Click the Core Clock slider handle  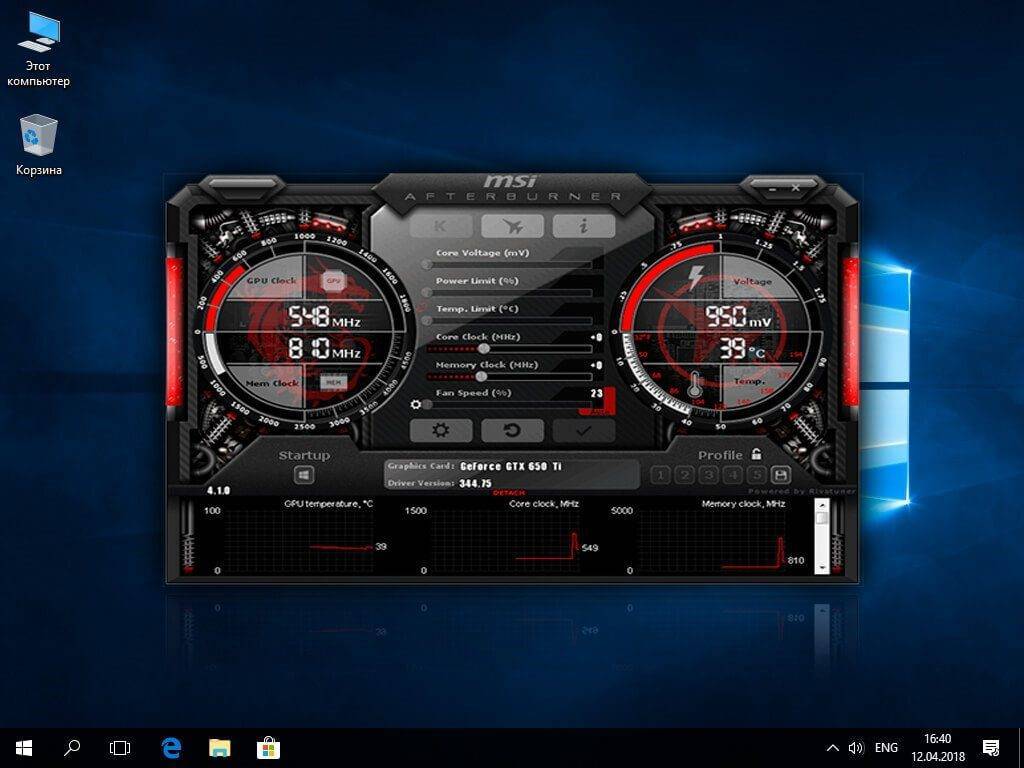[x=484, y=349]
